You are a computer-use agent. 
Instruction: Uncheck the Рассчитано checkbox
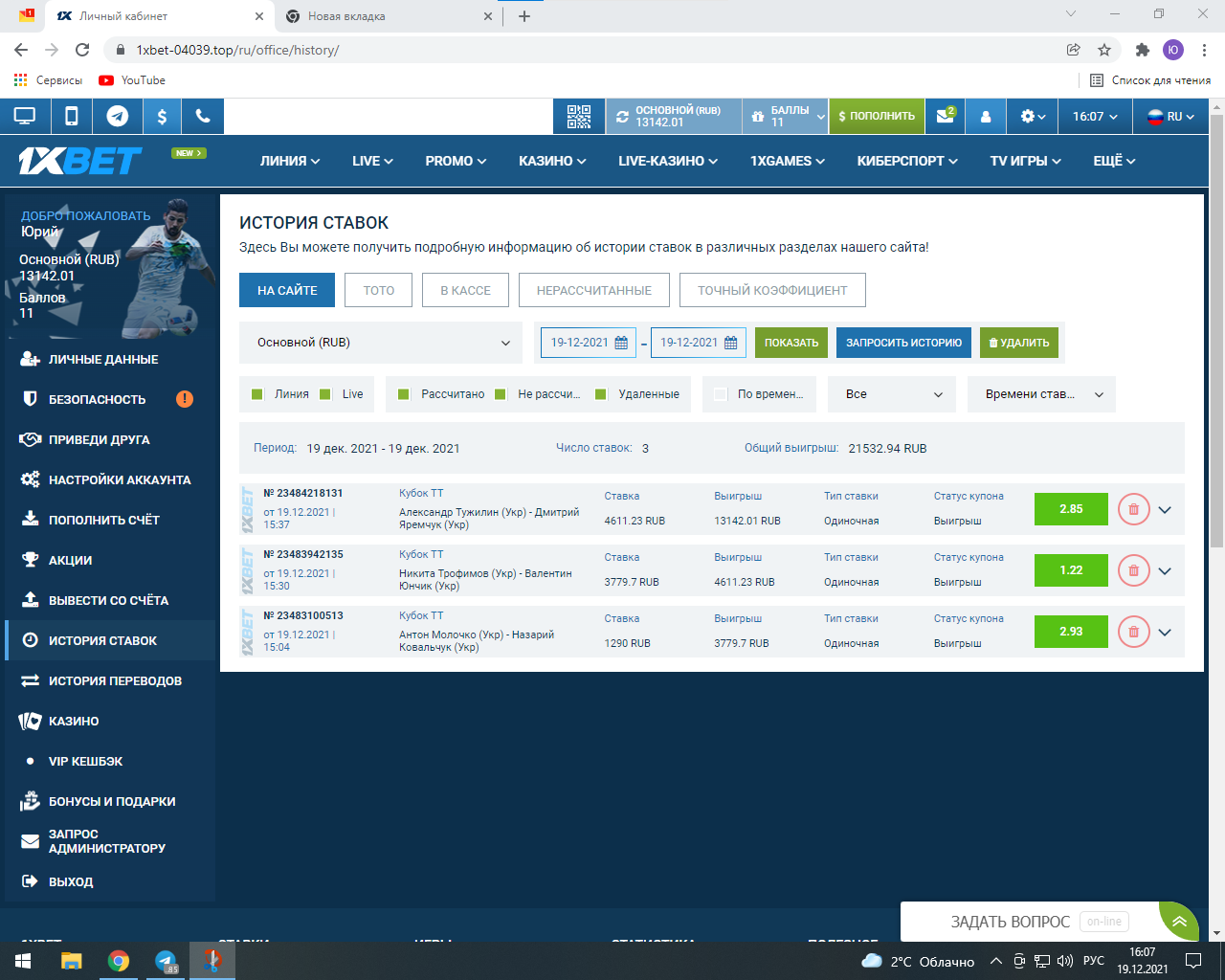[404, 394]
